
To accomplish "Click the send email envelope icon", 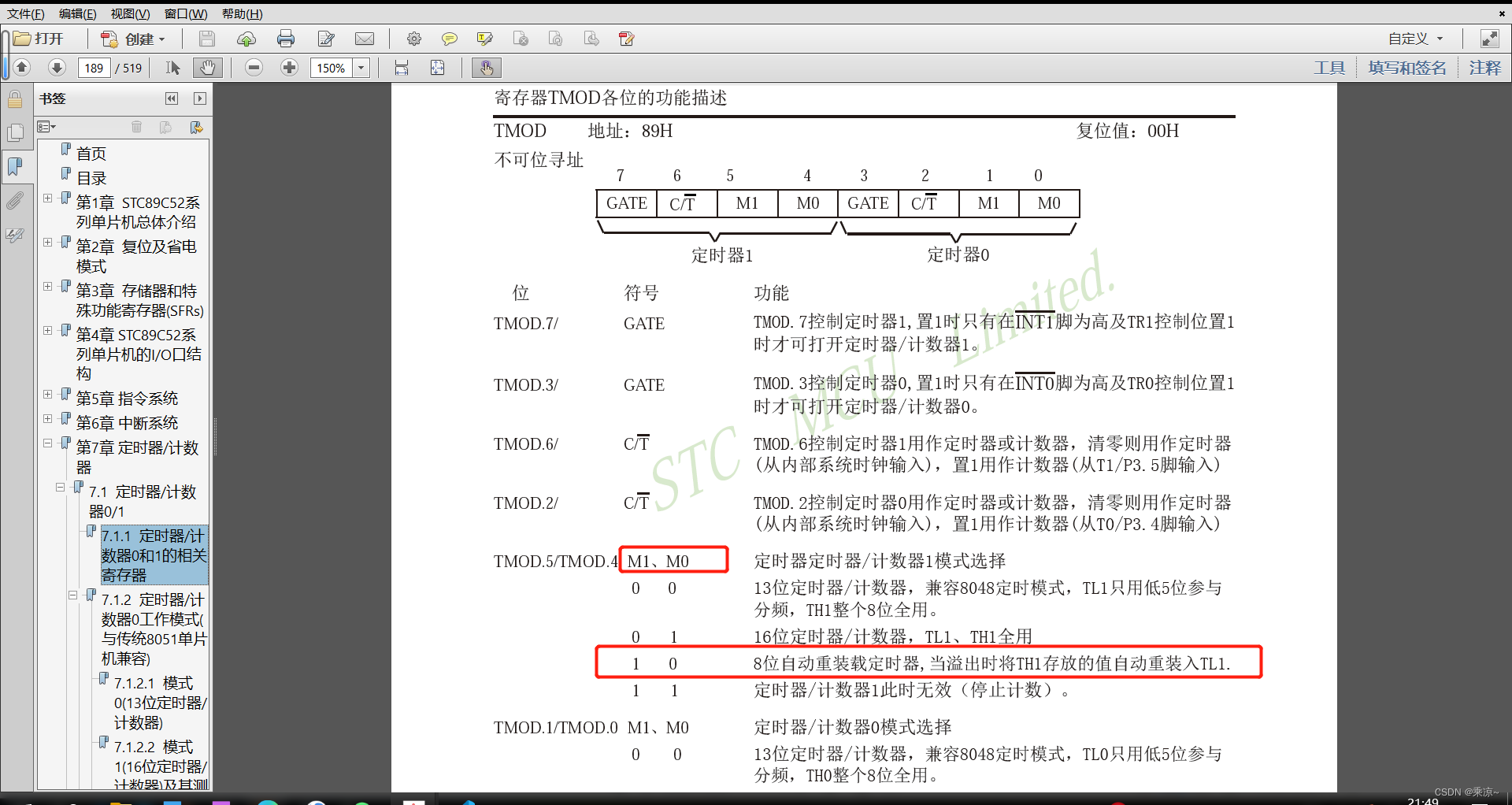I will (365, 39).
